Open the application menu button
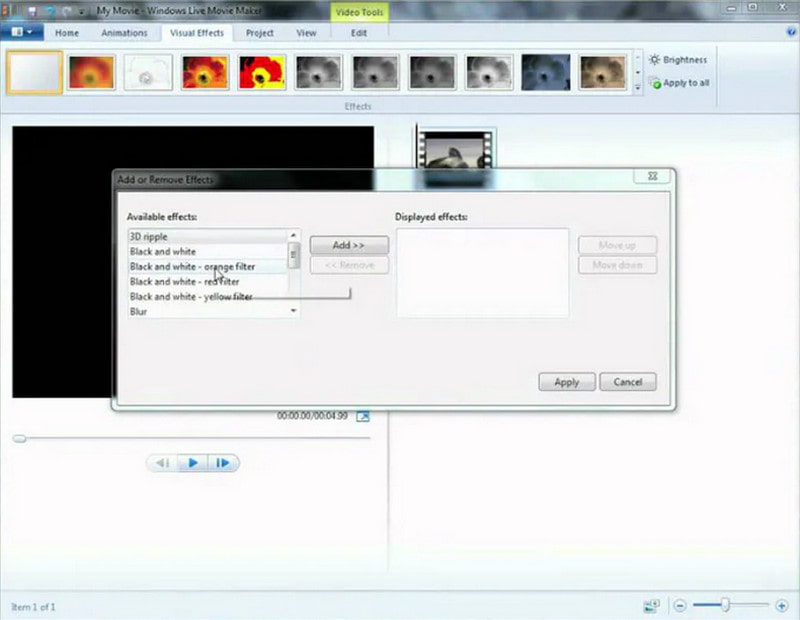 [20, 32]
